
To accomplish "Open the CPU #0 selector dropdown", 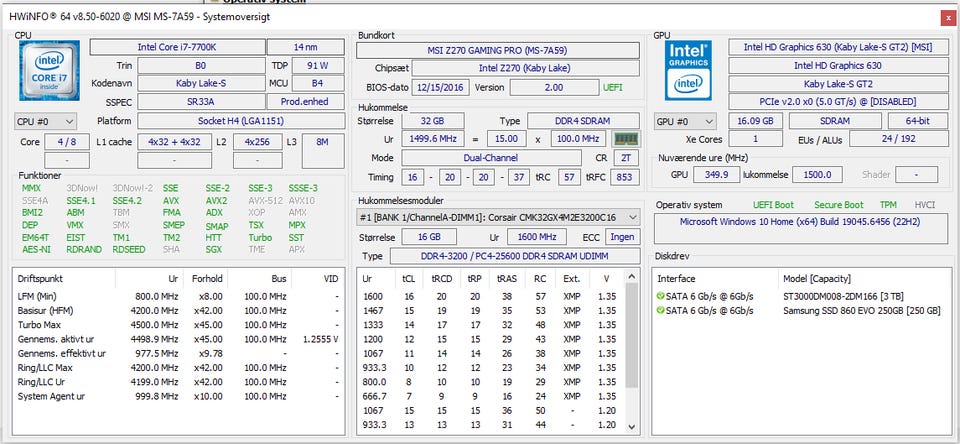I will 45,121.
